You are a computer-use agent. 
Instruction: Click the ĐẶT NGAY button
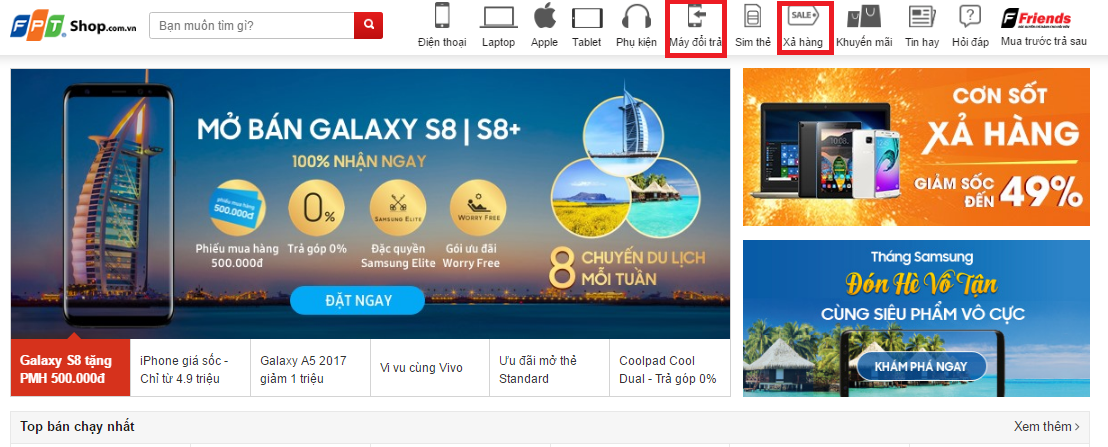[358, 300]
